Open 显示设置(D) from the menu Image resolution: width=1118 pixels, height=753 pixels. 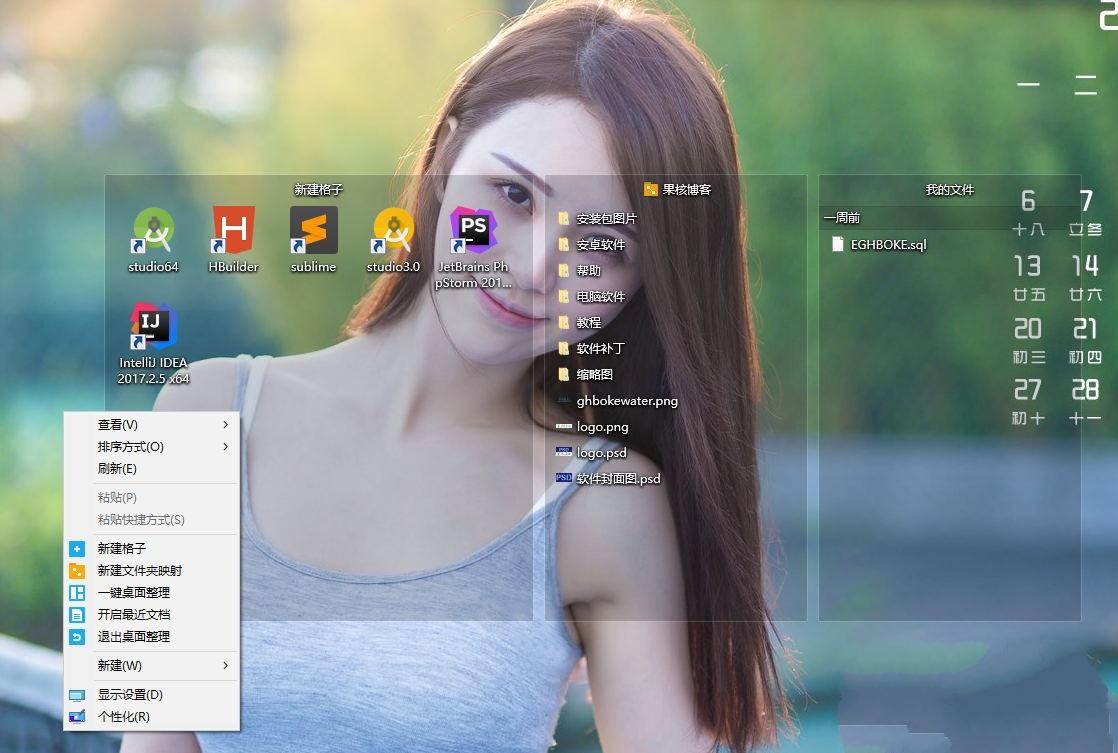click(x=130, y=695)
